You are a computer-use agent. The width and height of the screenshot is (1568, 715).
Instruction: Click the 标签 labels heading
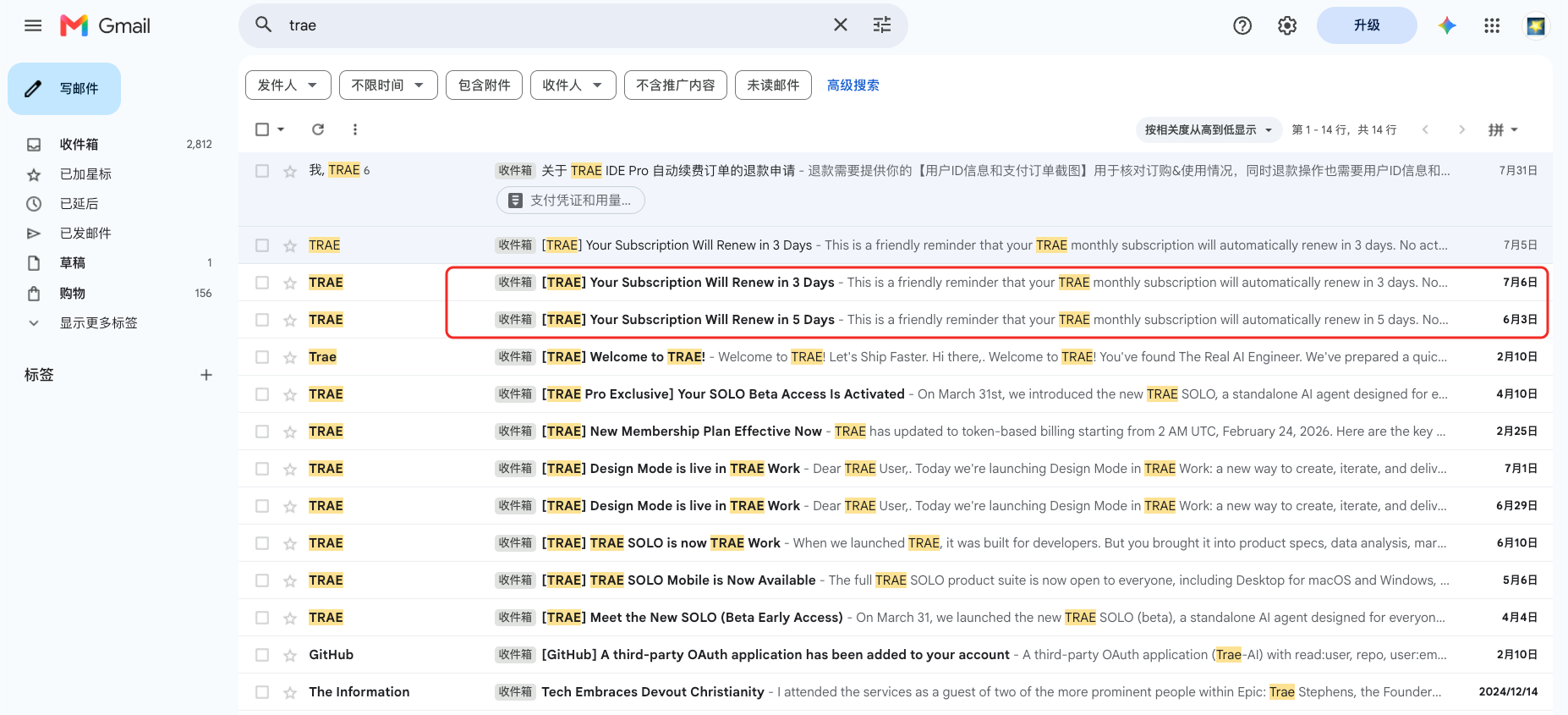click(39, 375)
